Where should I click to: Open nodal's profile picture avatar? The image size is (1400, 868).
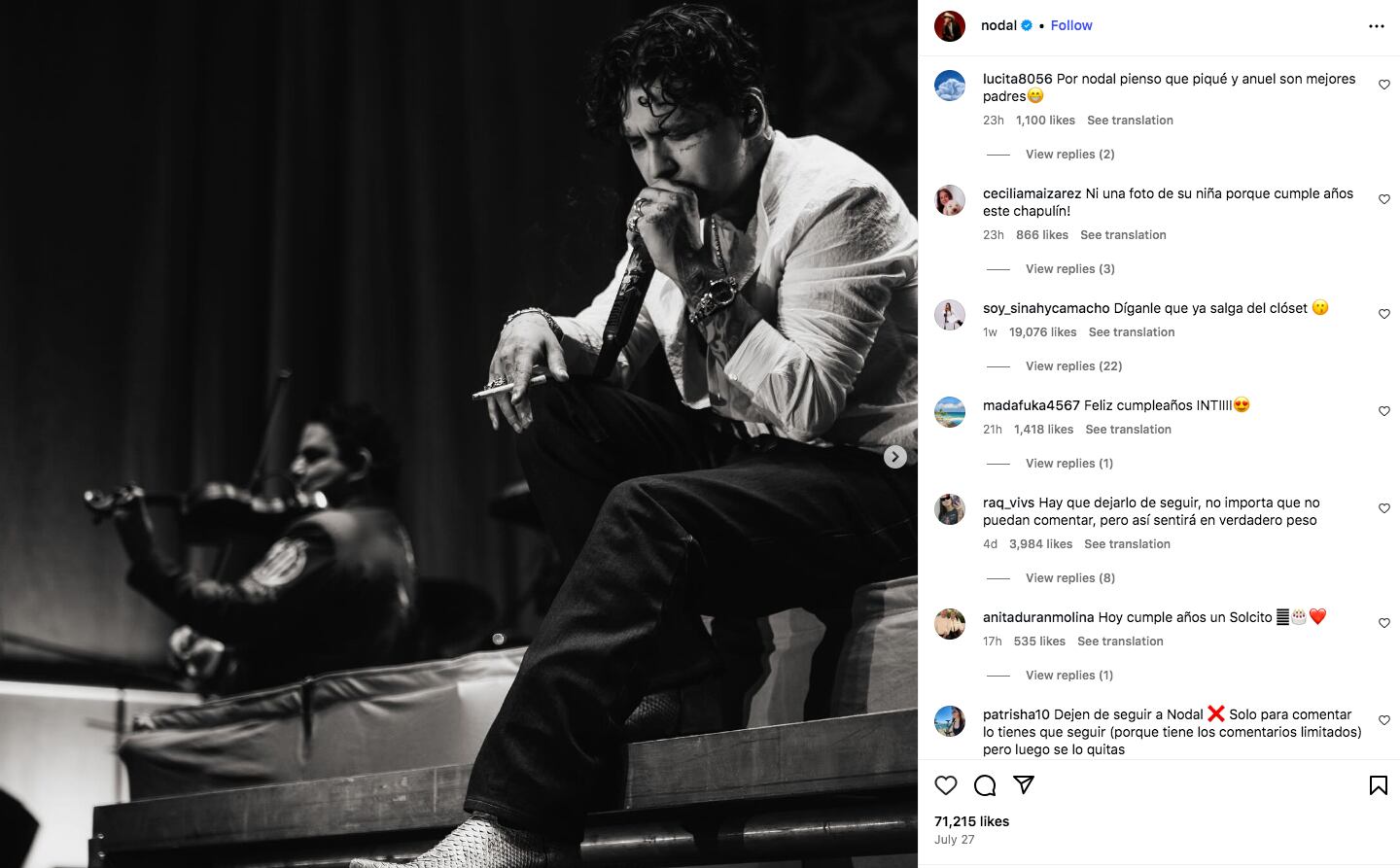pyautogui.click(x=950, y=26)
